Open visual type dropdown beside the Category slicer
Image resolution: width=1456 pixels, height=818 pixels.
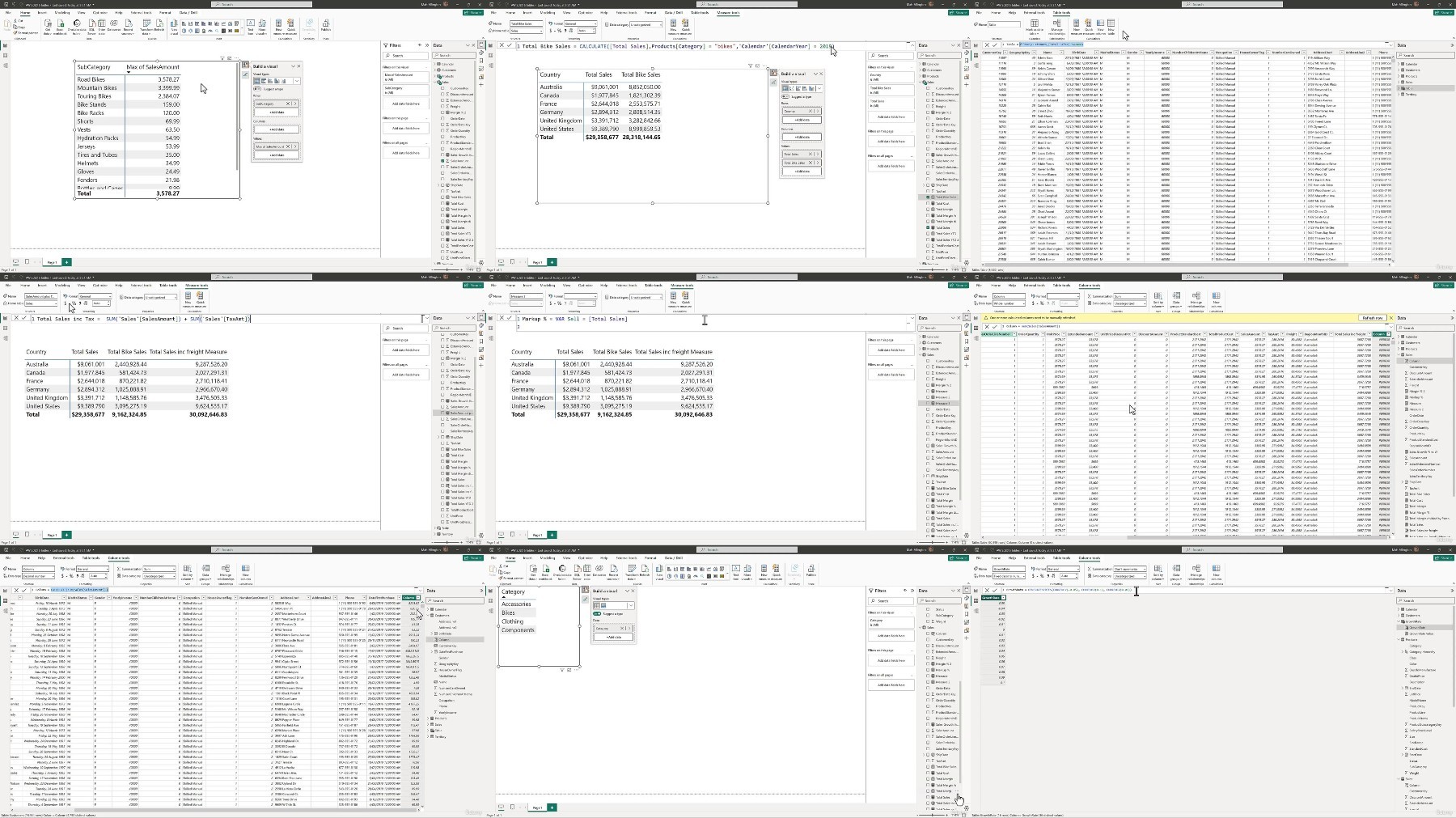click(630, 605)
